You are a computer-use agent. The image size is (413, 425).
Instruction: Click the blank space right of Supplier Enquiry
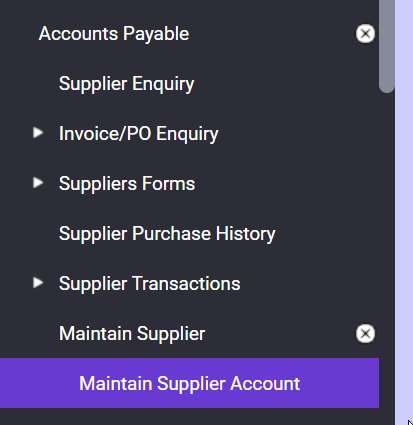pos(287,84)
